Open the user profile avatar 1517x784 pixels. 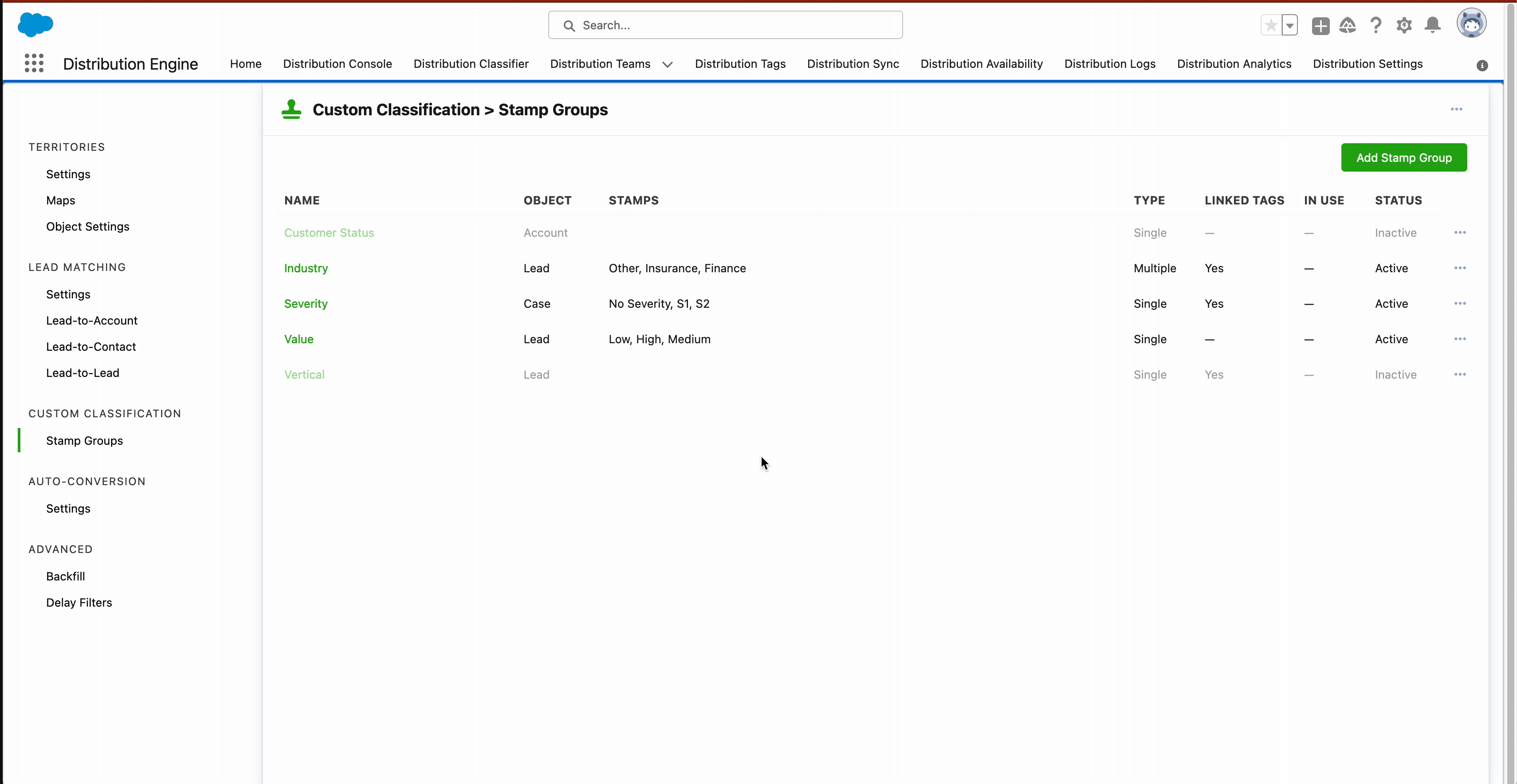pos(1471,24)
